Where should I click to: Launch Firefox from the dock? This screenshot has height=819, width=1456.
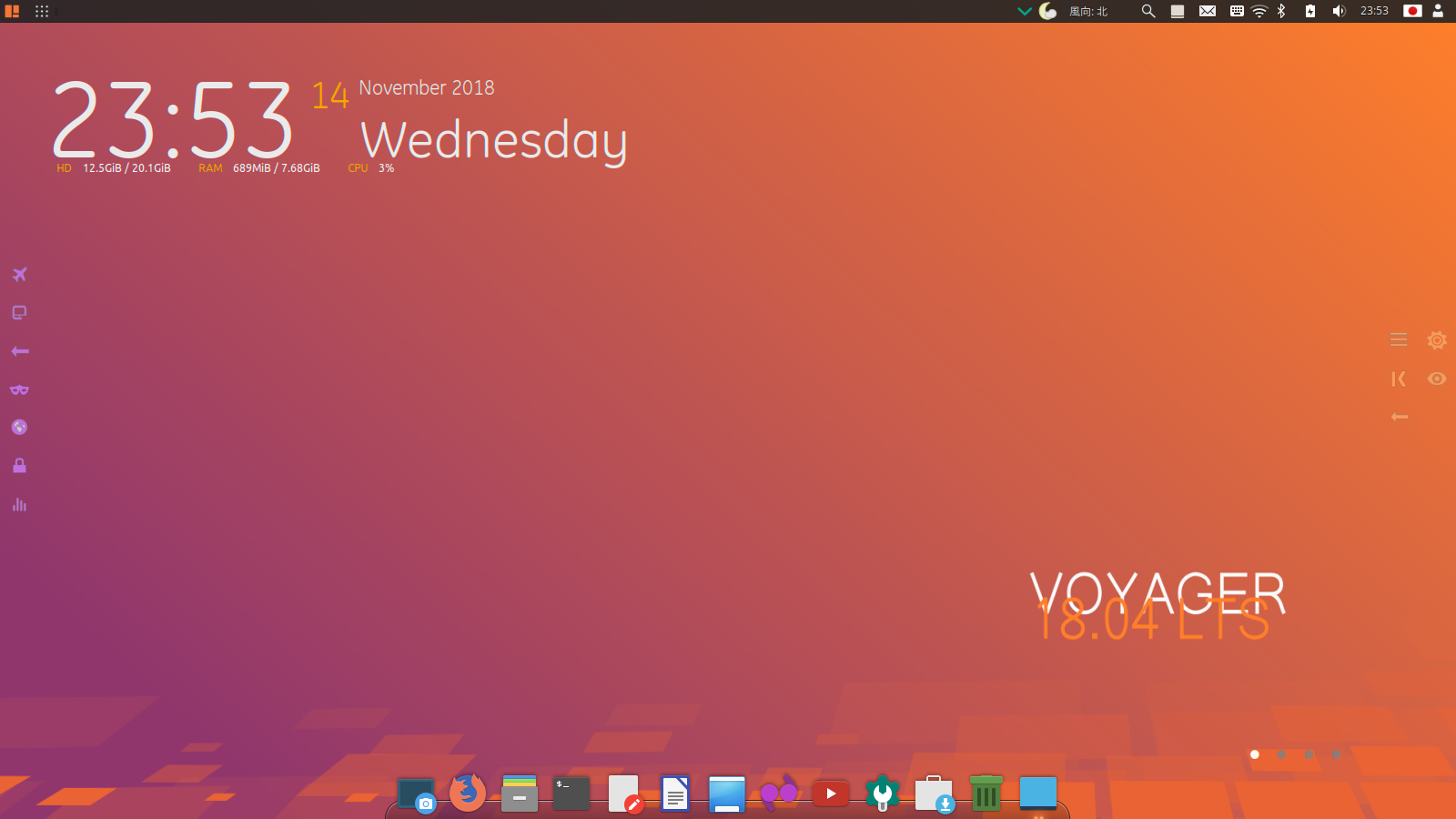coord(468,793)
